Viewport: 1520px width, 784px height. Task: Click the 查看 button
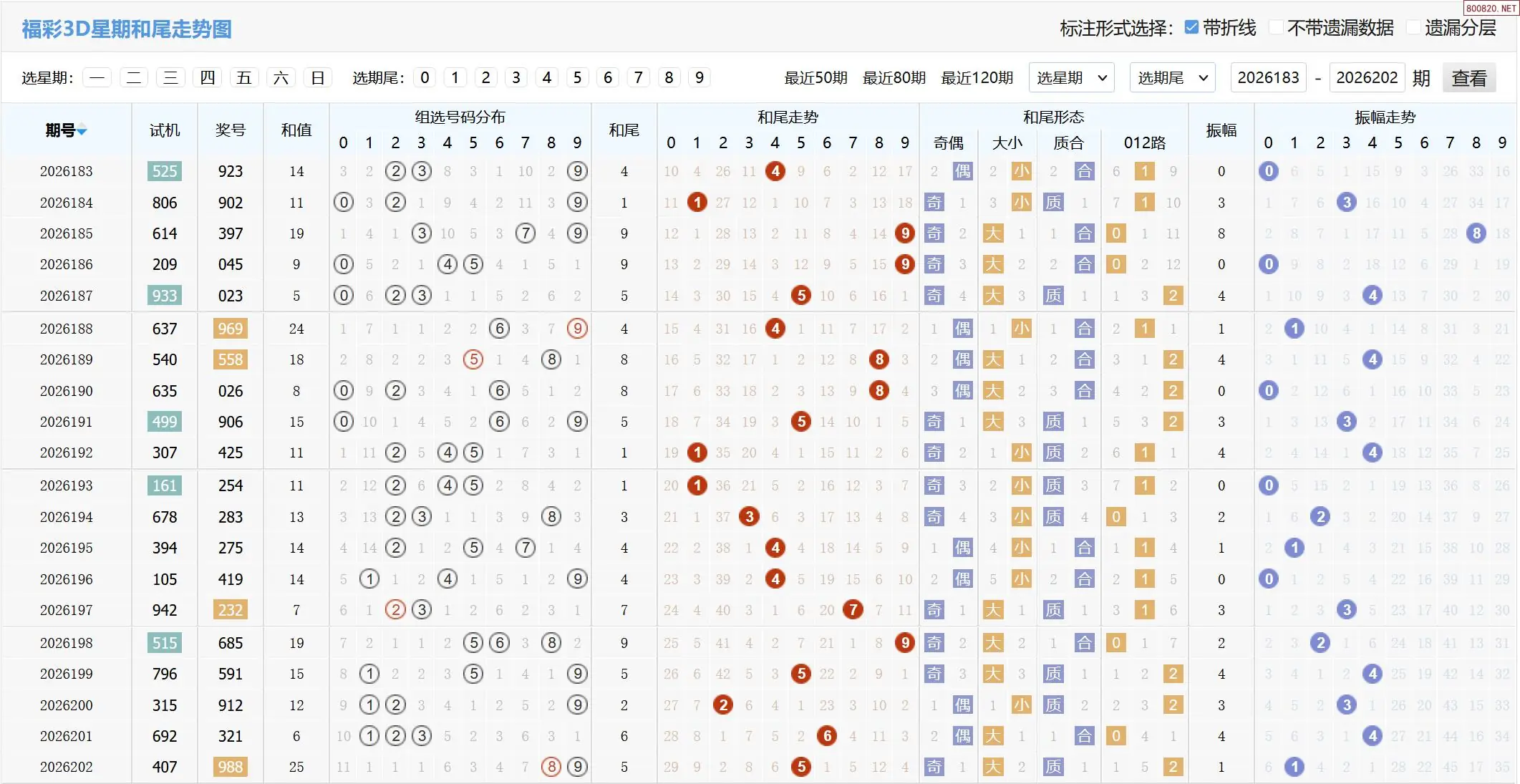tap(1469, 77)
